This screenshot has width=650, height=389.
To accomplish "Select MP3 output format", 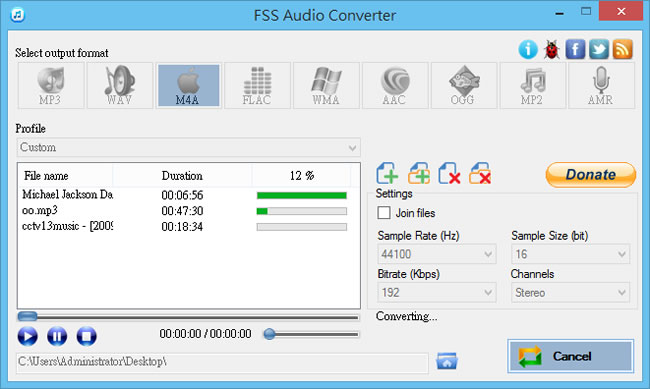I will [51, 85].
